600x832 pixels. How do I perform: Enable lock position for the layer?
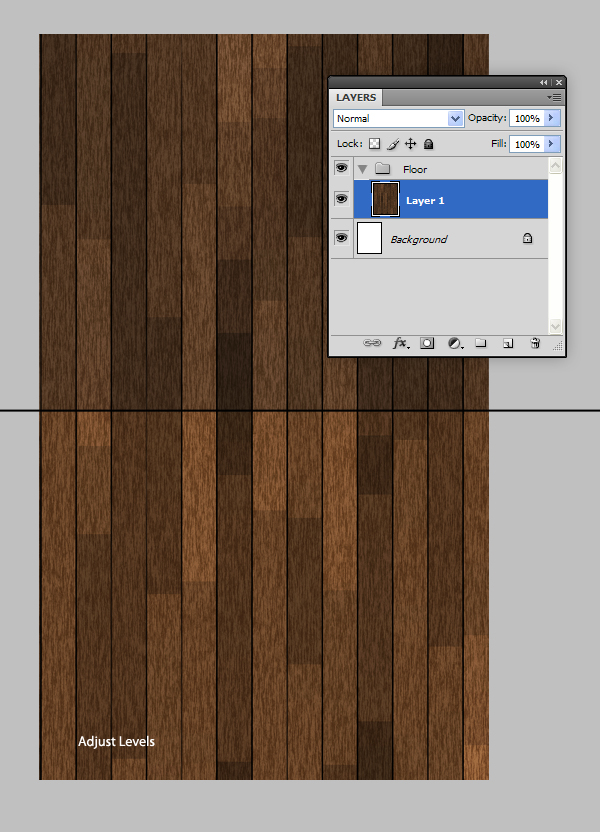[410, 144]
